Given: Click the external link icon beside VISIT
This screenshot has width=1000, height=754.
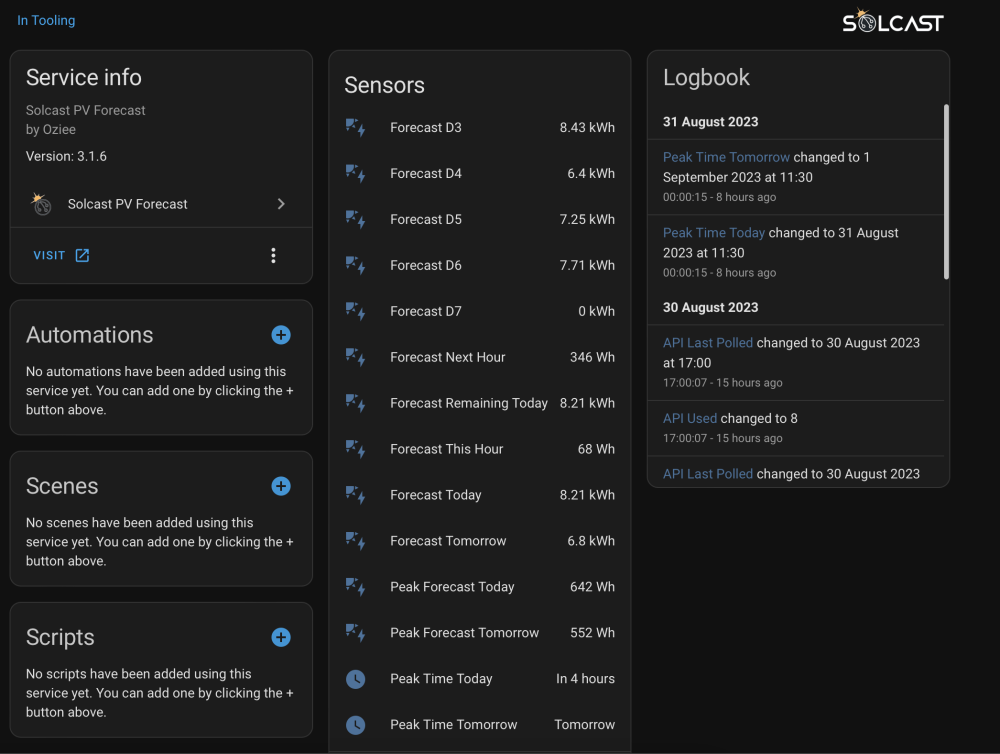Looking at the screenshot, I should tap(82, 255).
